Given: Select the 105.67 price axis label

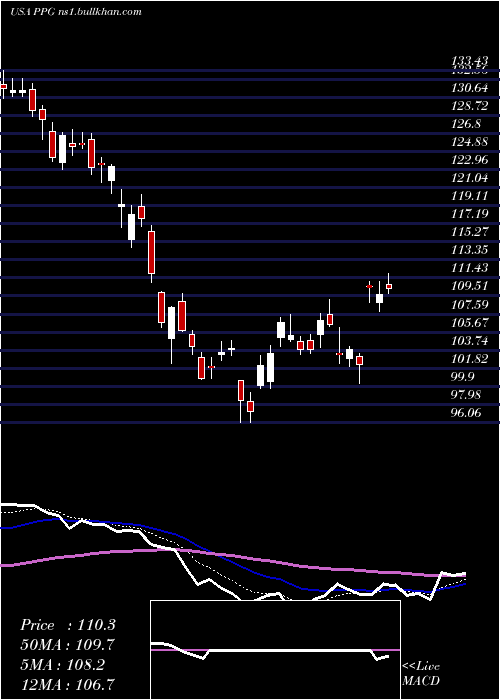Looking at the screenshot, I should pyautogui.click(x=469, y=322).
